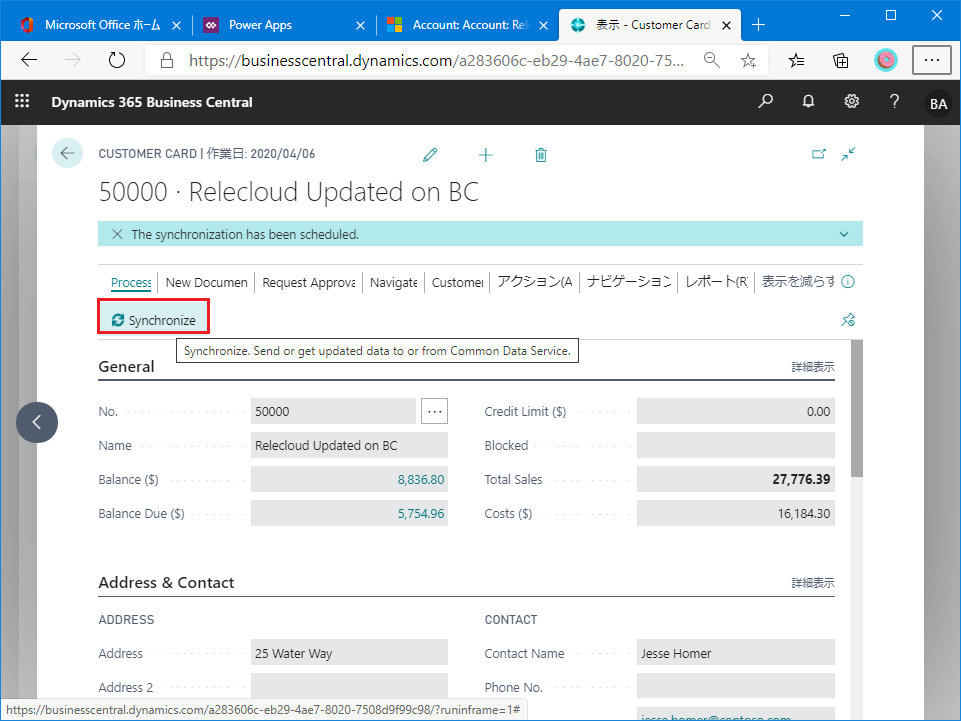Click the browser profile donut avatar
This screenshot has height=721, width=961.
(886, 59)
